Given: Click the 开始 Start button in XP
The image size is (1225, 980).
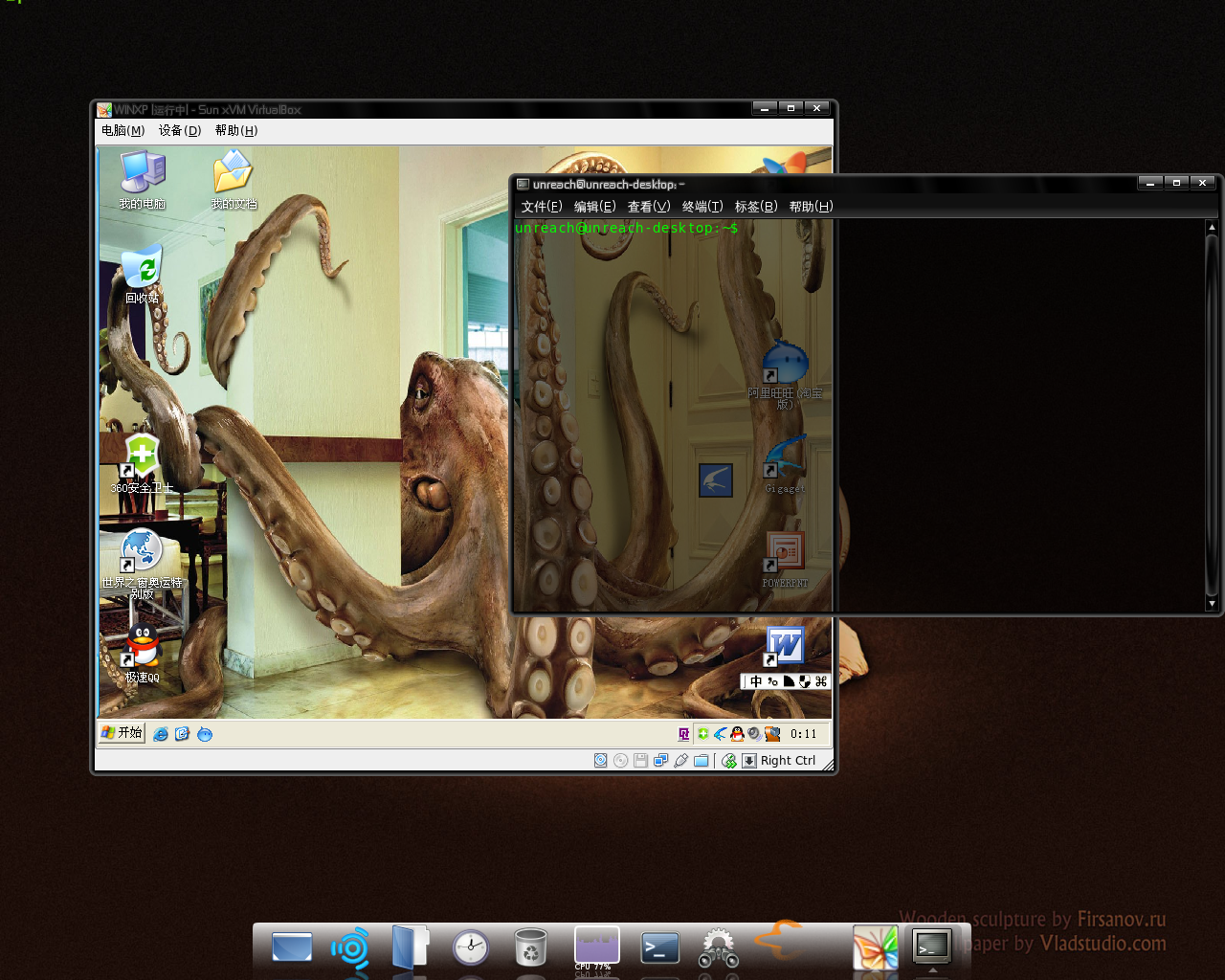Looking at the screenshot, I should pos(122,733).
